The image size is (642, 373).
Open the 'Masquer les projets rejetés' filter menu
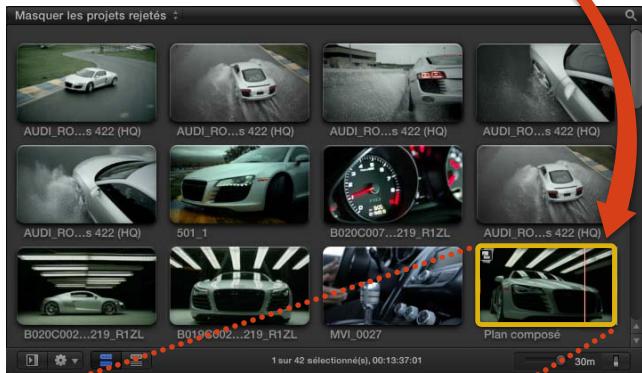point(97,16)
